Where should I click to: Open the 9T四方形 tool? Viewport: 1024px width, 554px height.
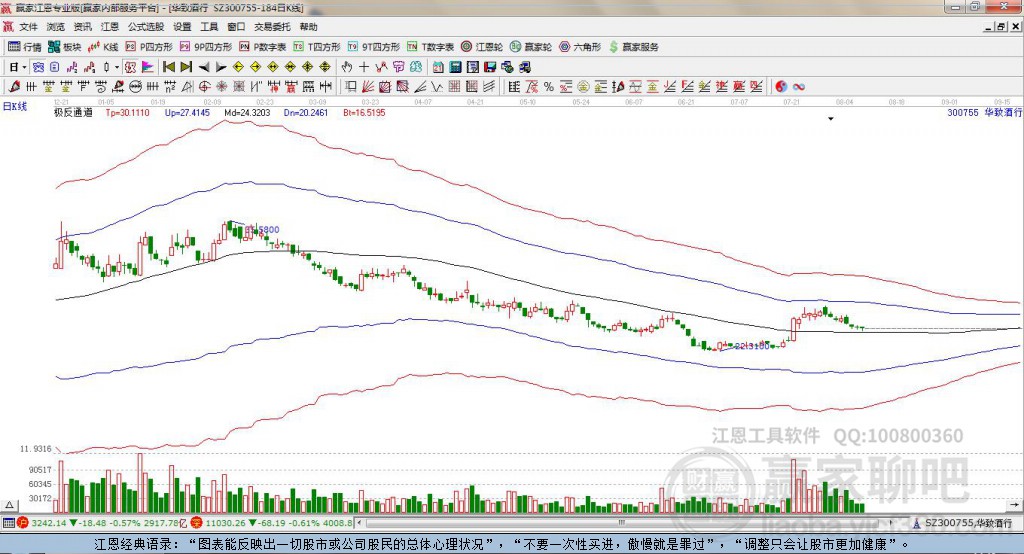point(374,47)
